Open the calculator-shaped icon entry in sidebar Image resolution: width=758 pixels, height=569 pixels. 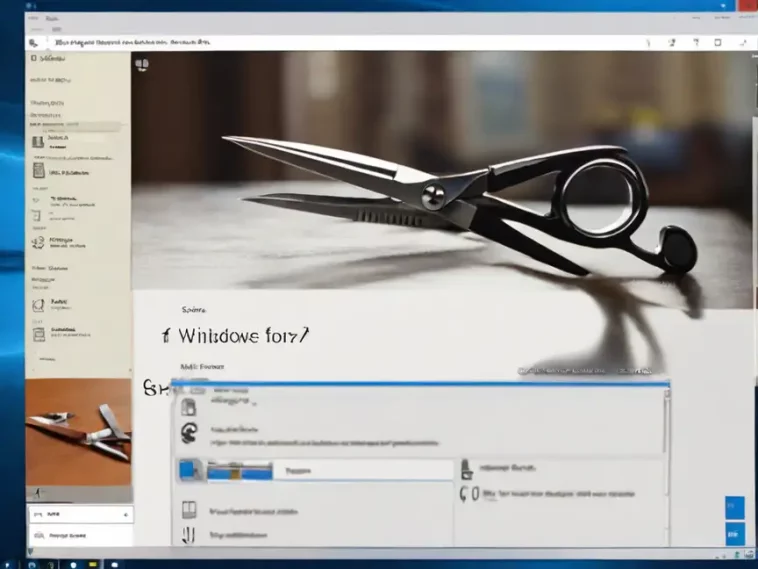point(39,171)
